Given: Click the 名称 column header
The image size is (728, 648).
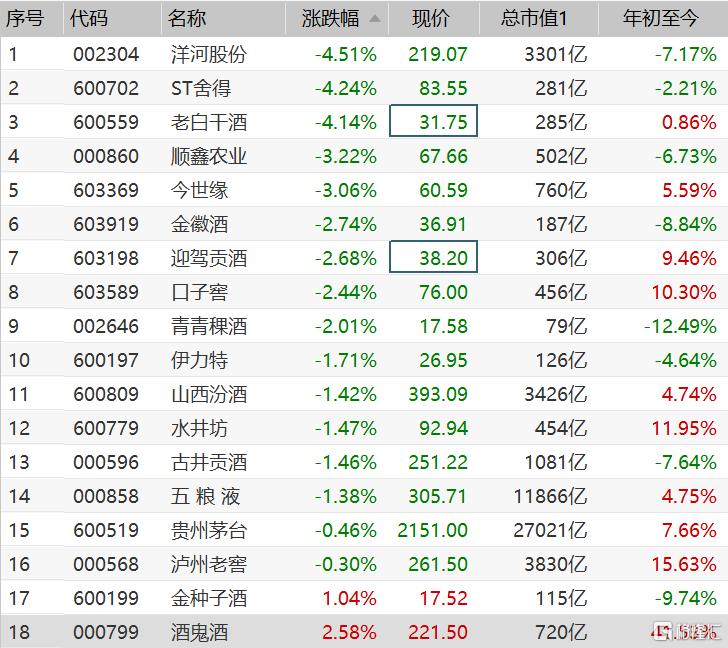Looking at the screenshot, I should coord(187,19).
